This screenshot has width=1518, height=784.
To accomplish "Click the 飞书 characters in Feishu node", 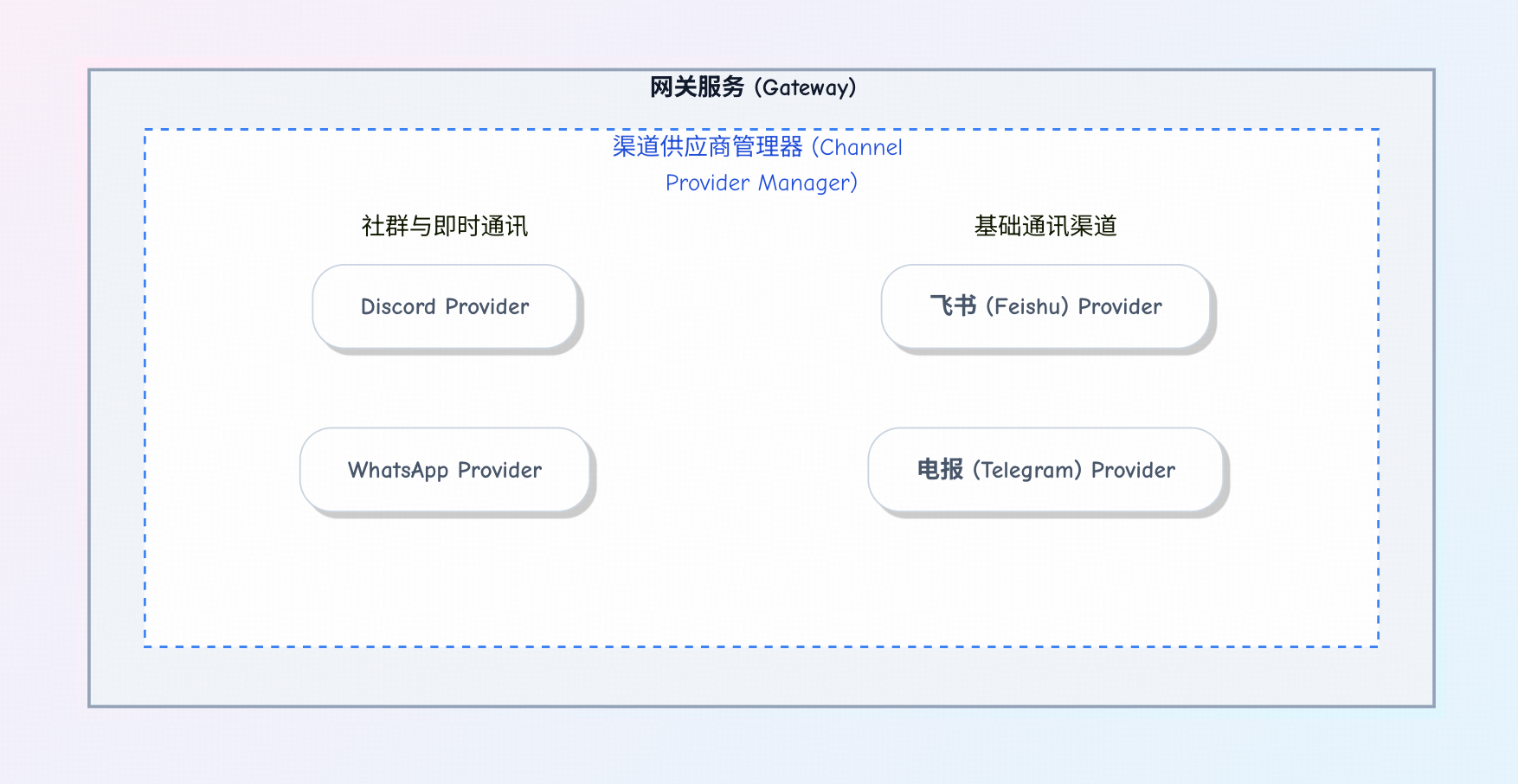I will pyautogui.click(x=953, y=306).
